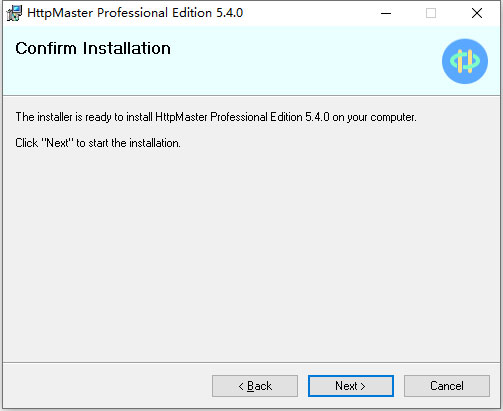The width and height of the screenshot is (503, 411).
Task: Click the 5.4.0 version in title bar
Action: 230,13
